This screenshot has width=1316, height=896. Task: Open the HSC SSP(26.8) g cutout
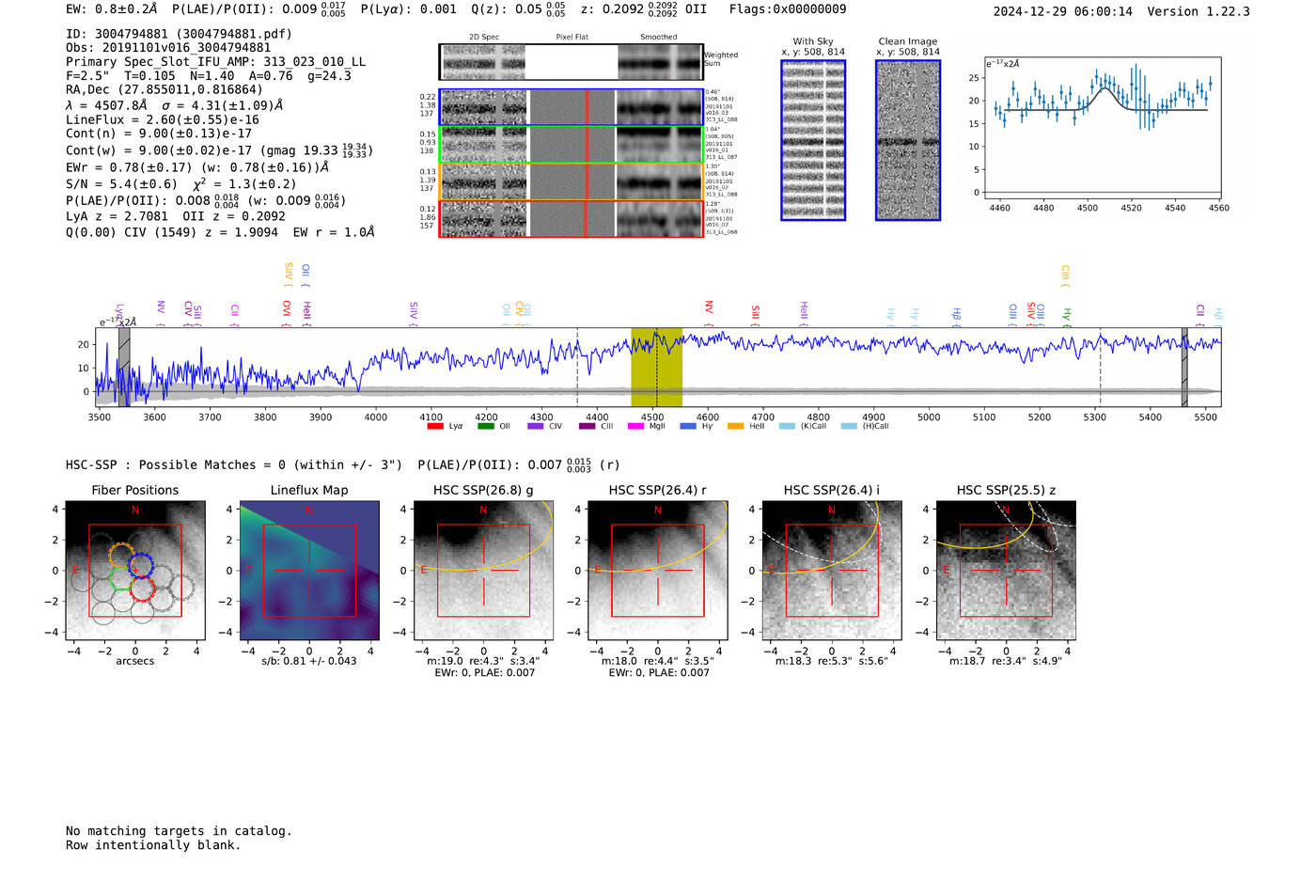click(x=483, y=571)
